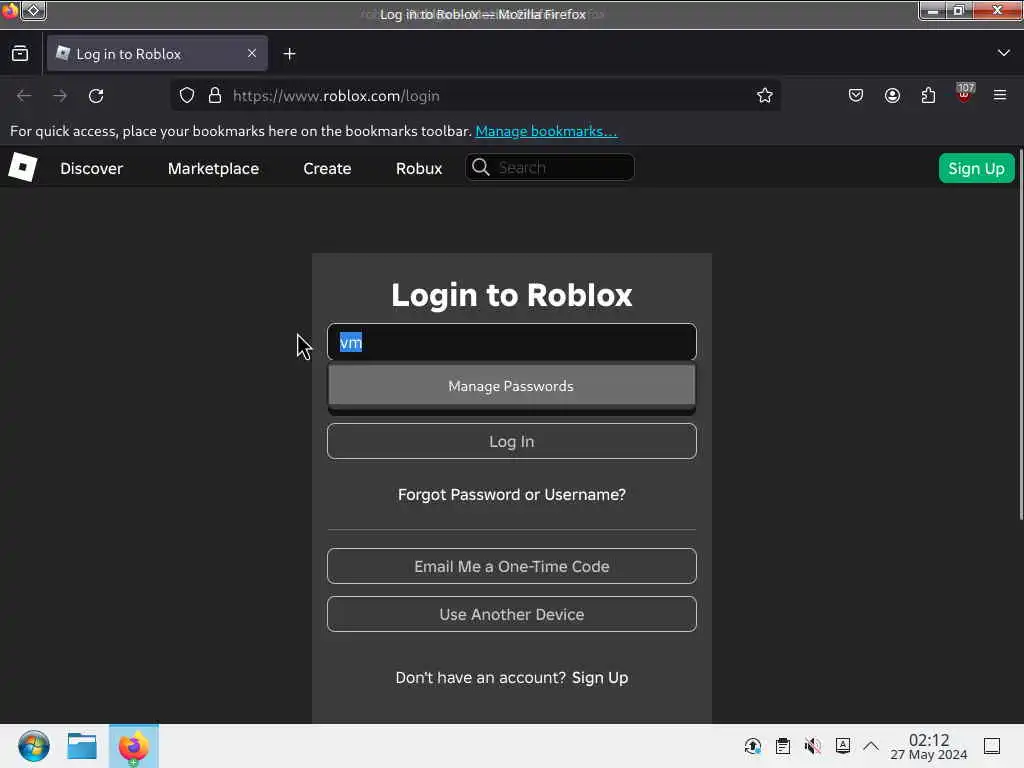Screen dimensions: 1024x768
Task: Click the muted volume tray icon
Action: (812, 746)
